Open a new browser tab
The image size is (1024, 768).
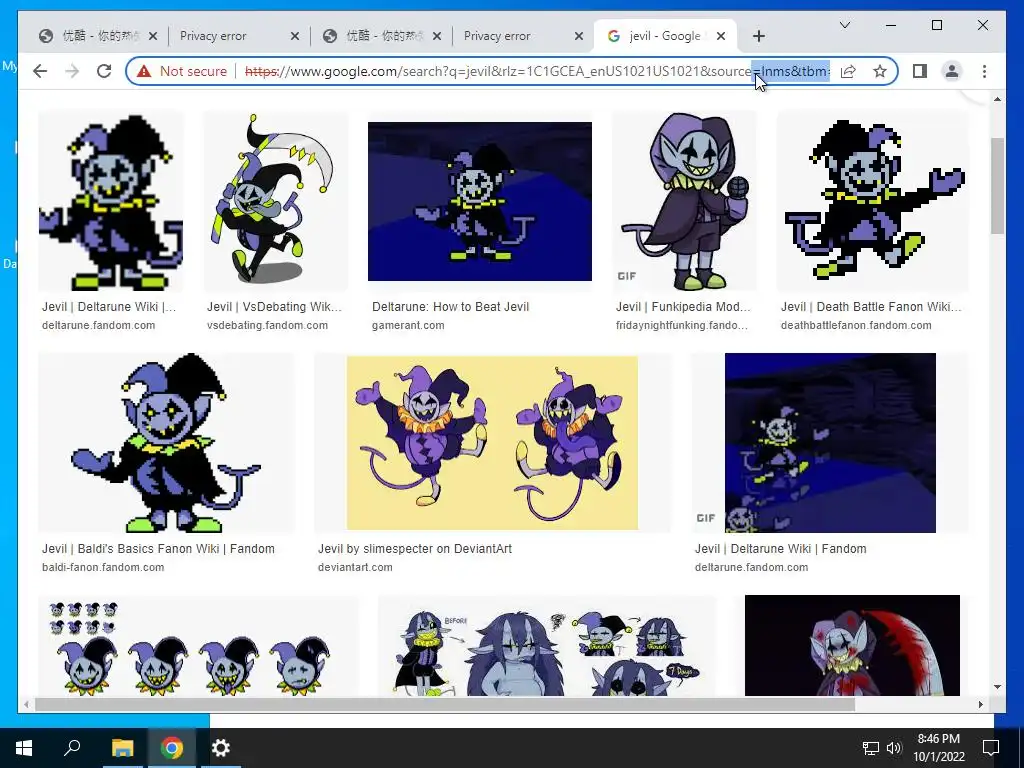point(758,36)
